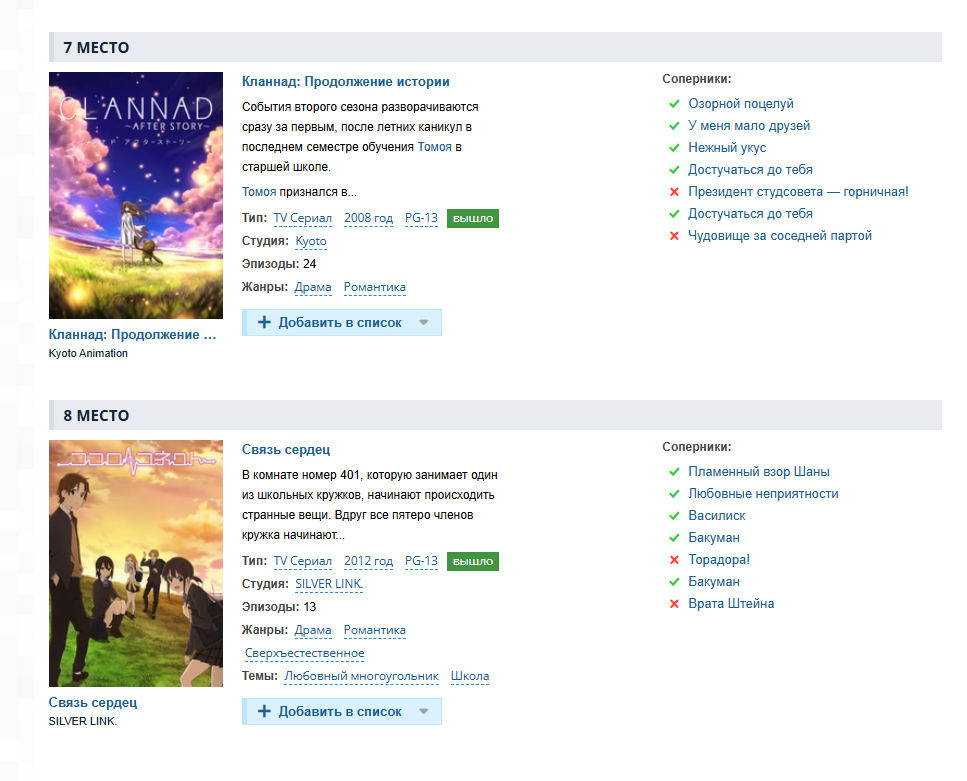The image size is (967, 781).
Task: Filter by TV Сериал in the Связь сердец entry
Action: (302, 561)
